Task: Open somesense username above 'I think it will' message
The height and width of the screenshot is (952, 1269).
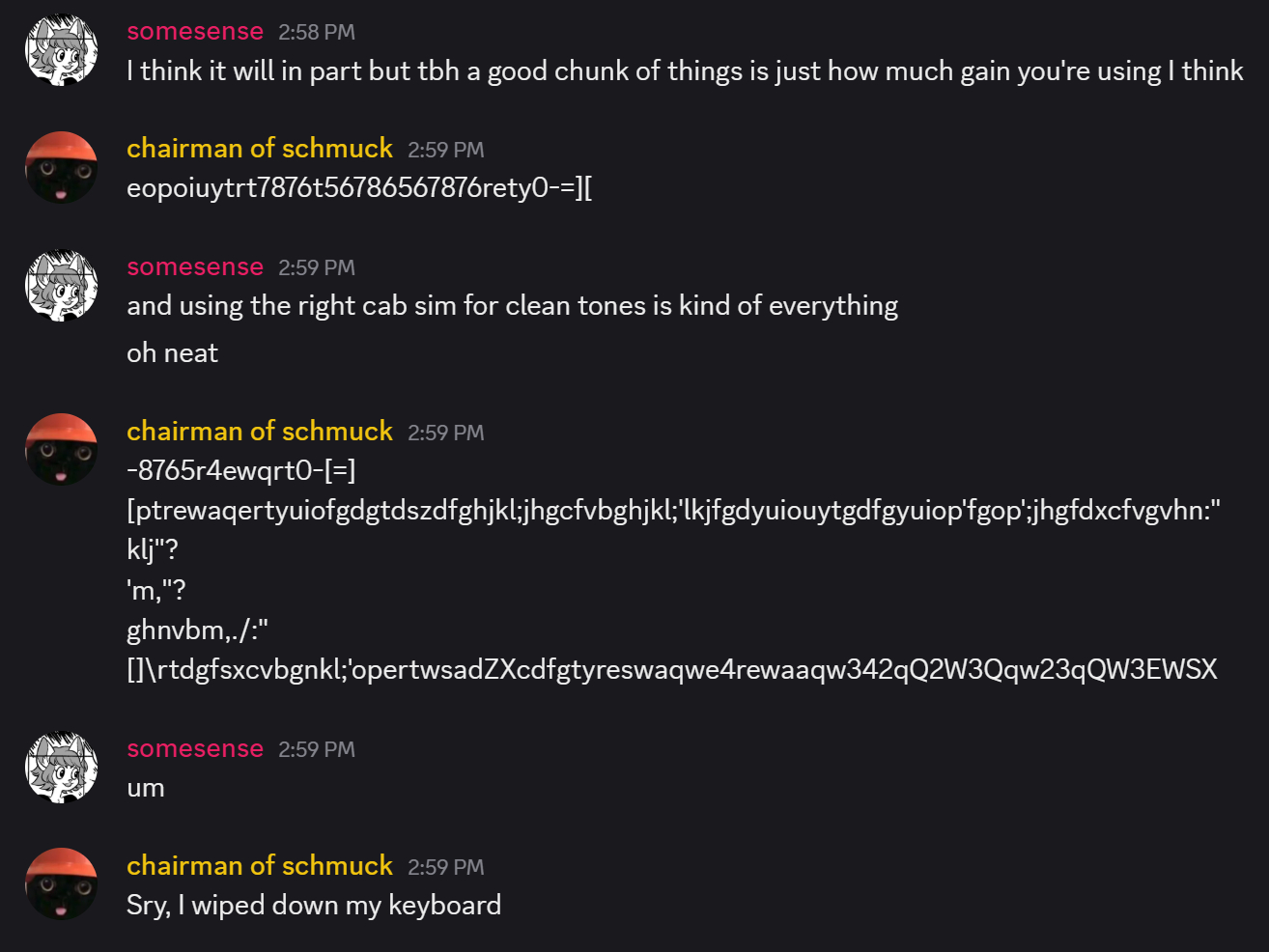Action: tap(195, 32)
